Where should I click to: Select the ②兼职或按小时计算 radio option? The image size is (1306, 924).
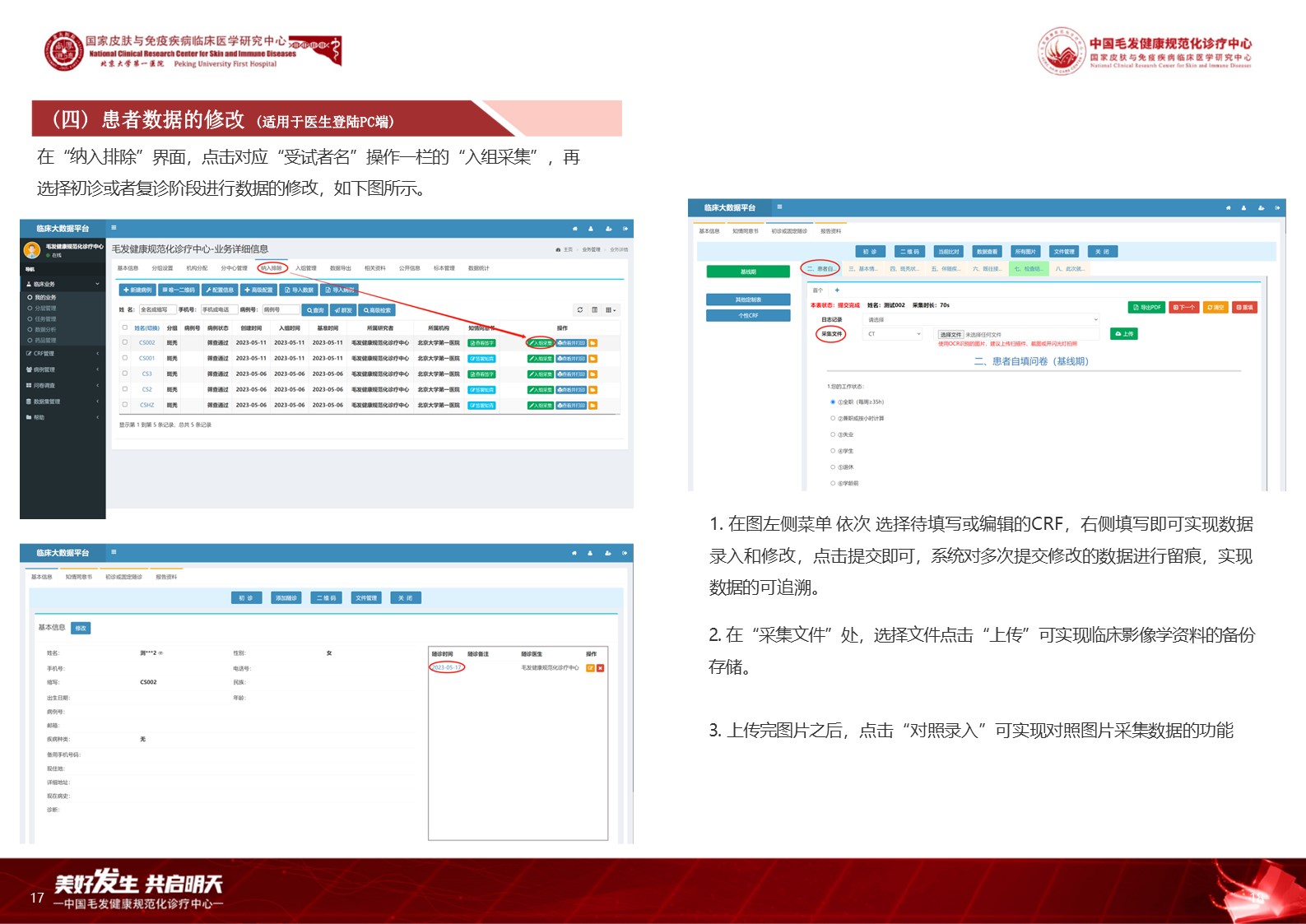[x=833, y=418]
